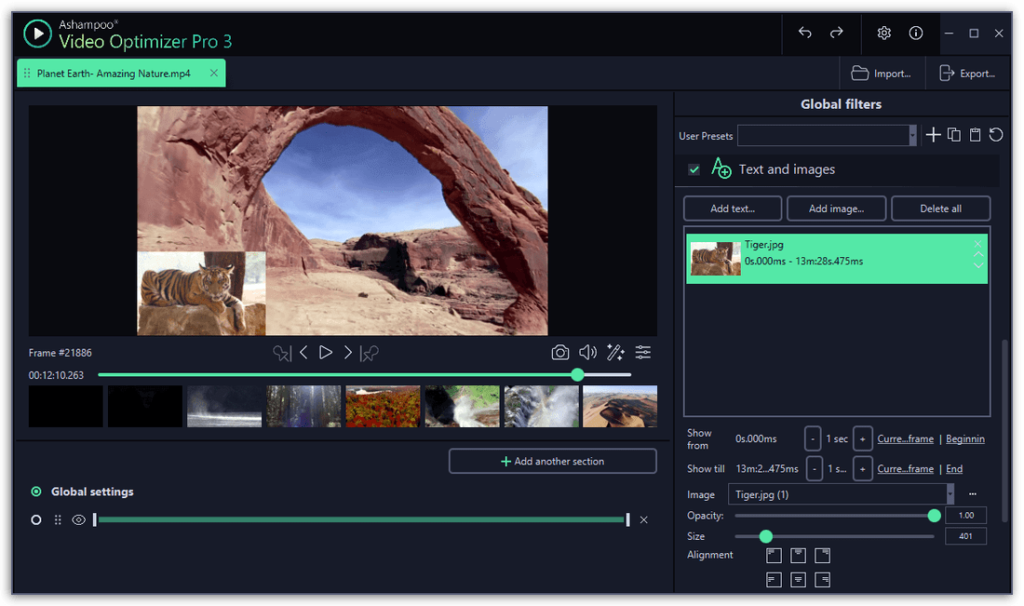1024x606 pixels.
Task: Click the Opacity slider handle
Action: [x=934, y=516]
